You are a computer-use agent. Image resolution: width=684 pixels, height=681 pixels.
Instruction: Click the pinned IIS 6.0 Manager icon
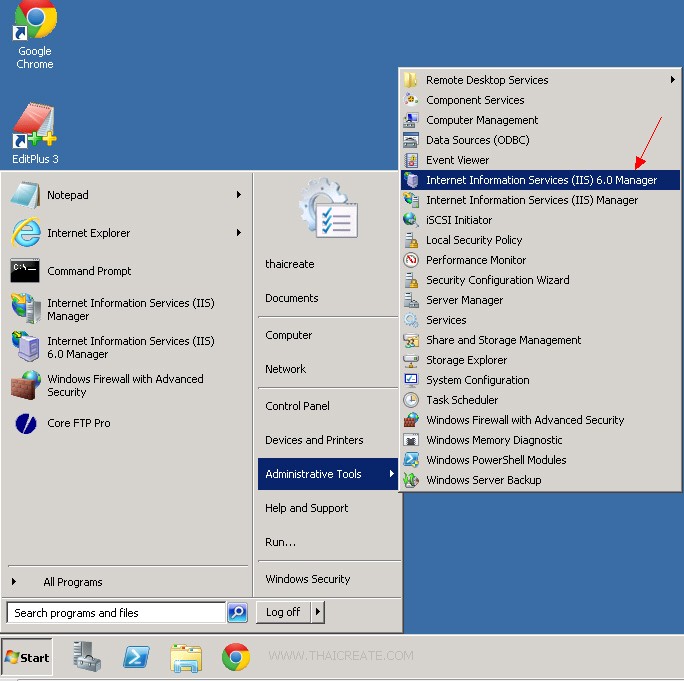point(26,347)
